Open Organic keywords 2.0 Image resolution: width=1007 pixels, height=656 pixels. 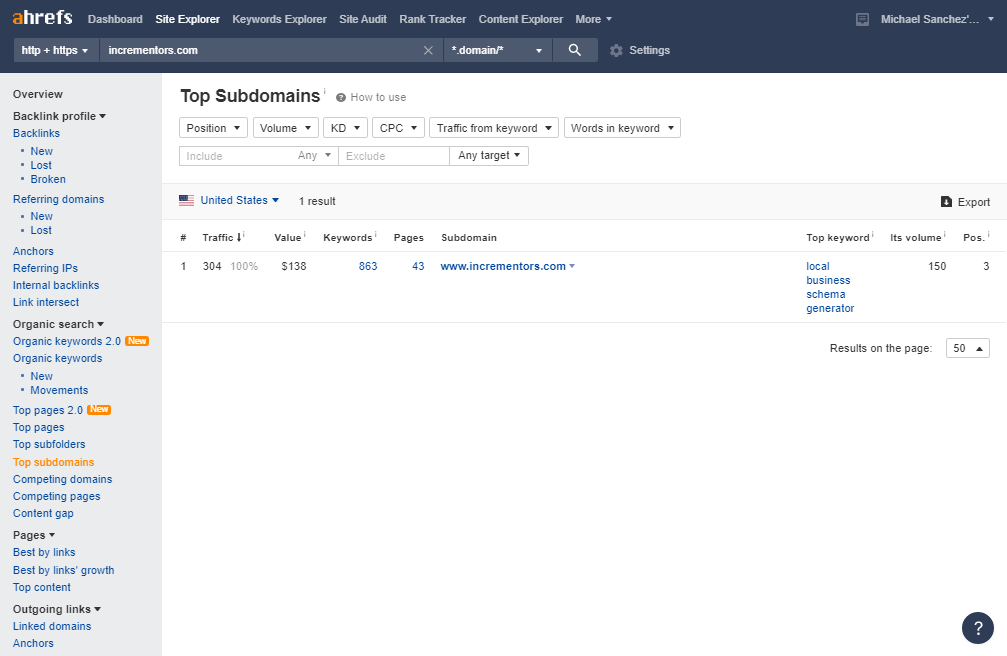67,341
